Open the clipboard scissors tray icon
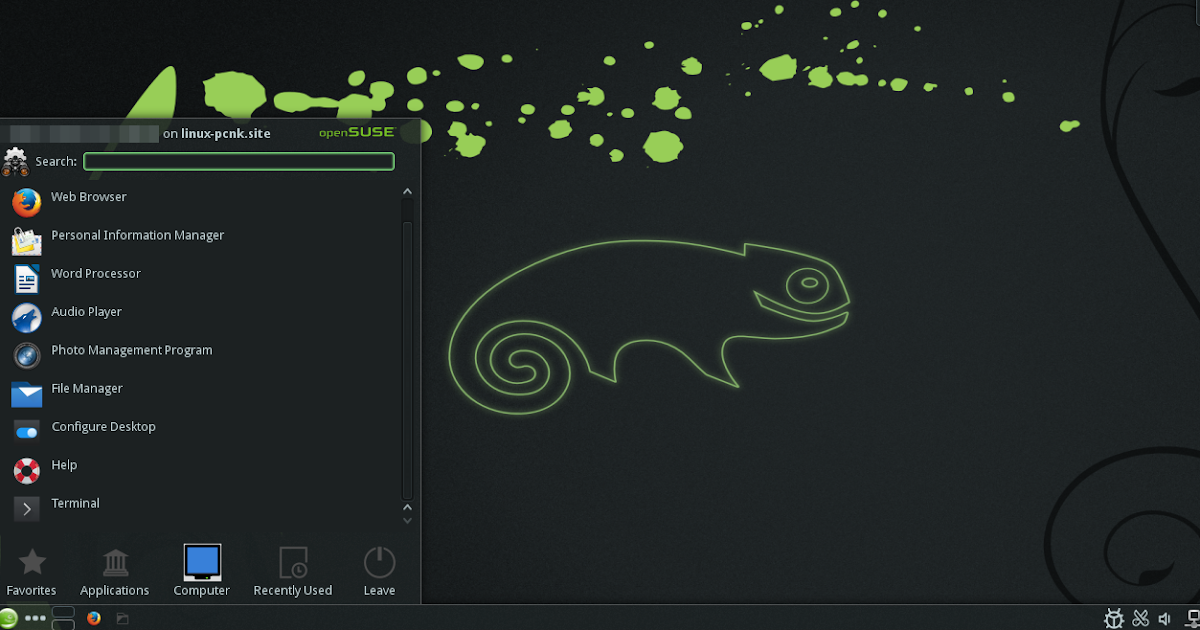Image resolution: width=1200 pixels, height=630 pixels. [1141, 618]
